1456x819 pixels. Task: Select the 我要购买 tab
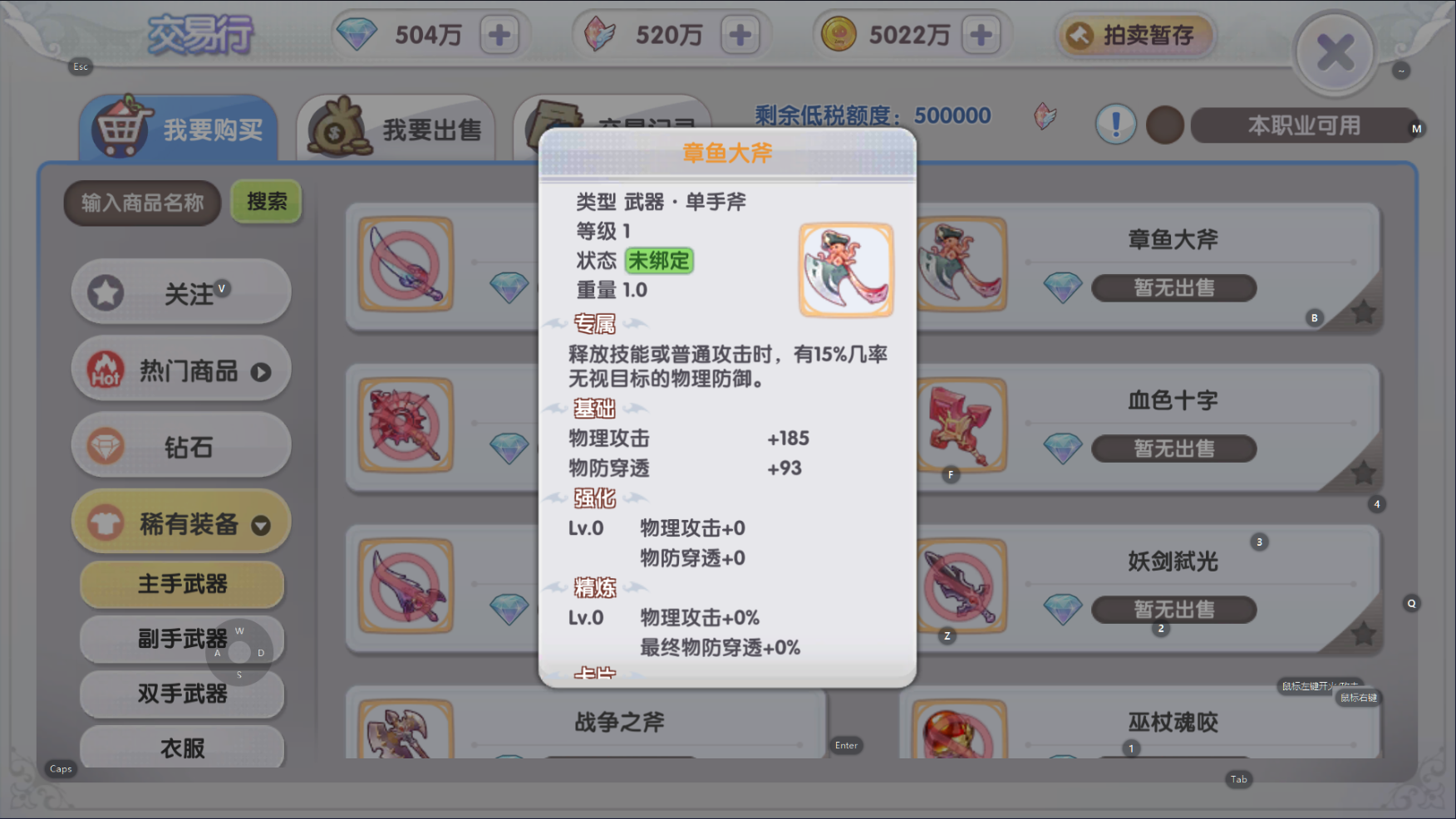pos(179,129)
